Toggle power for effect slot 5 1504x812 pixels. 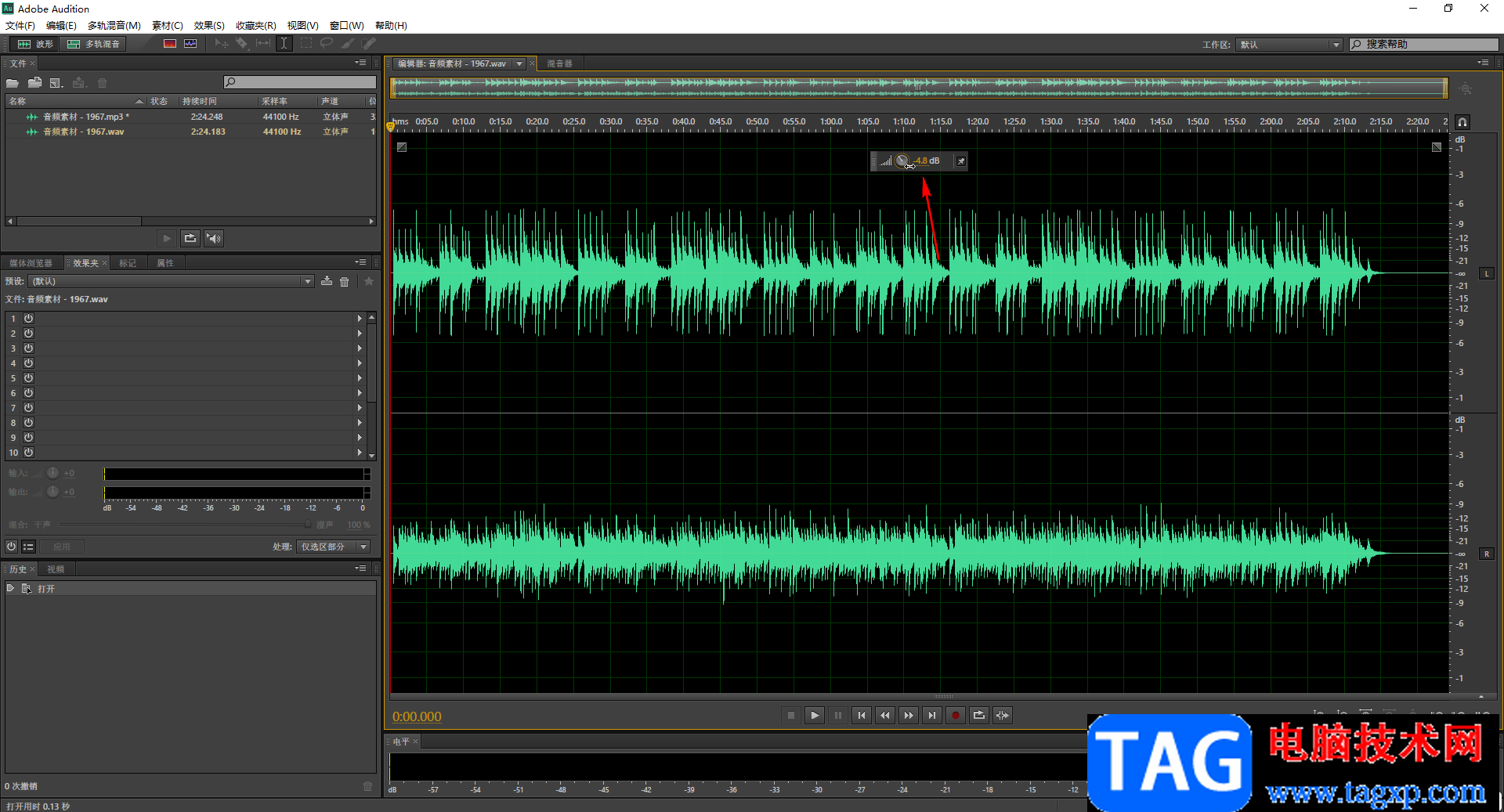pos(28,378)
